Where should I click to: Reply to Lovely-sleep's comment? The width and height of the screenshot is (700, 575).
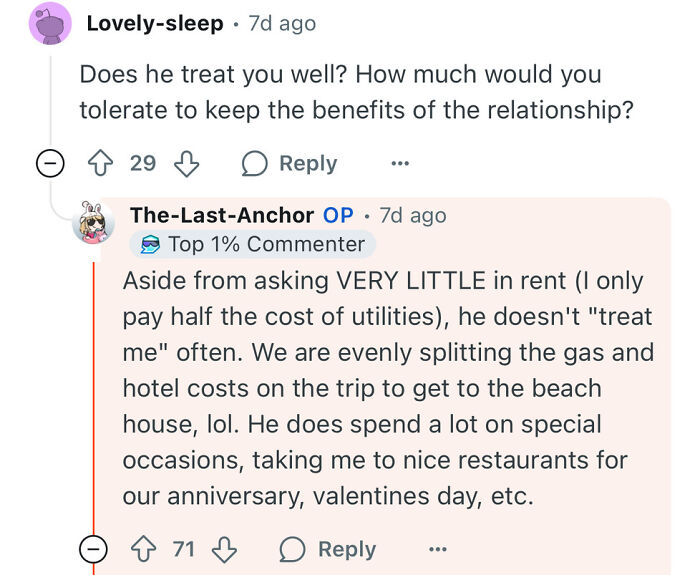click(x=290, y=163)
